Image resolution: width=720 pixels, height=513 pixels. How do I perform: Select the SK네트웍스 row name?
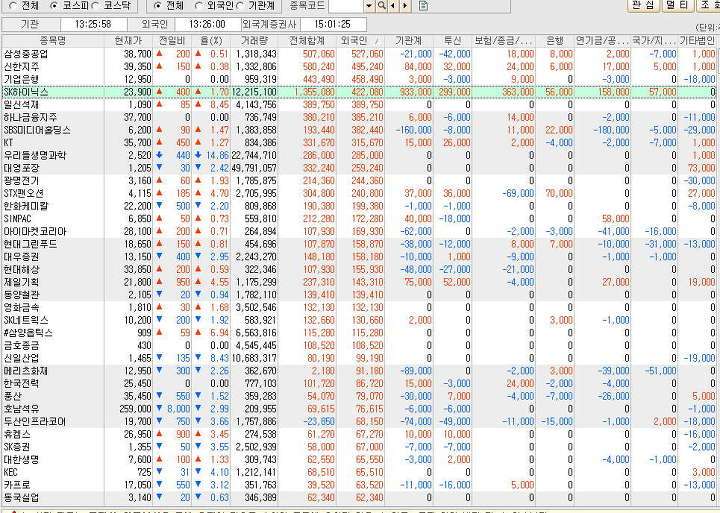point(26,320)
